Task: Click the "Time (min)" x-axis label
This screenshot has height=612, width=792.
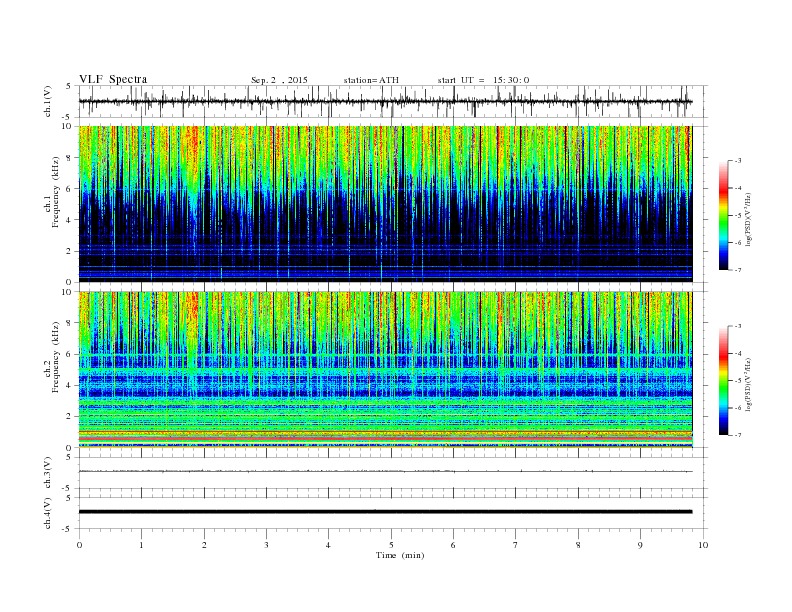Action: 400,555
